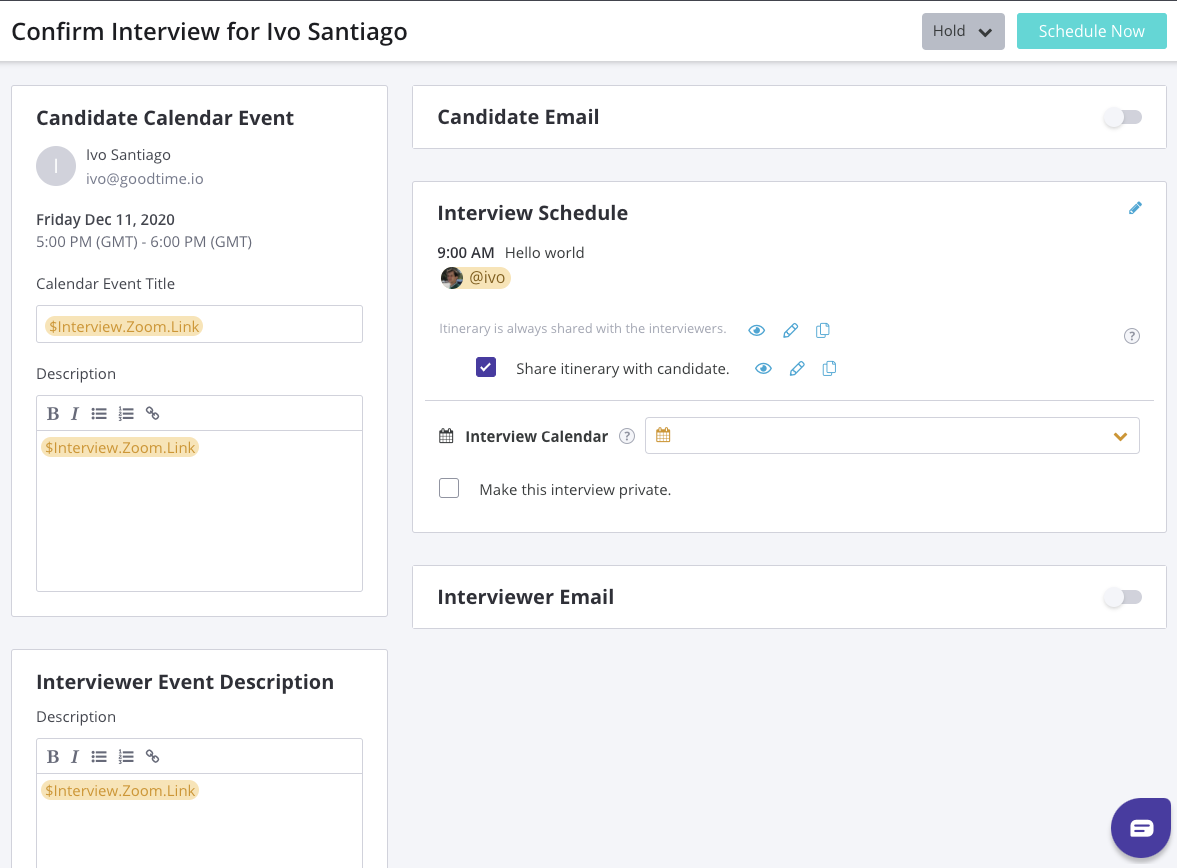Click the help icon beside Interview Calendar
The image size is (1177, 868).
(627, 436)
